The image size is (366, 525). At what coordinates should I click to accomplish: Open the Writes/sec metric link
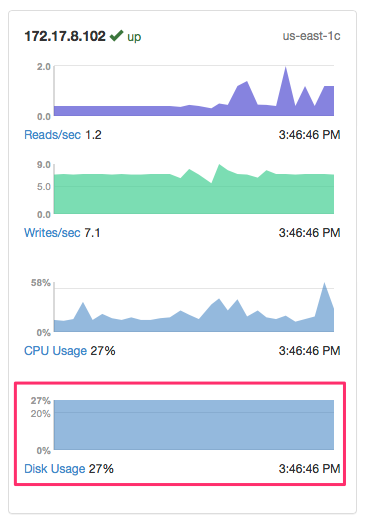pyautogui.click(x=52, y=233)
